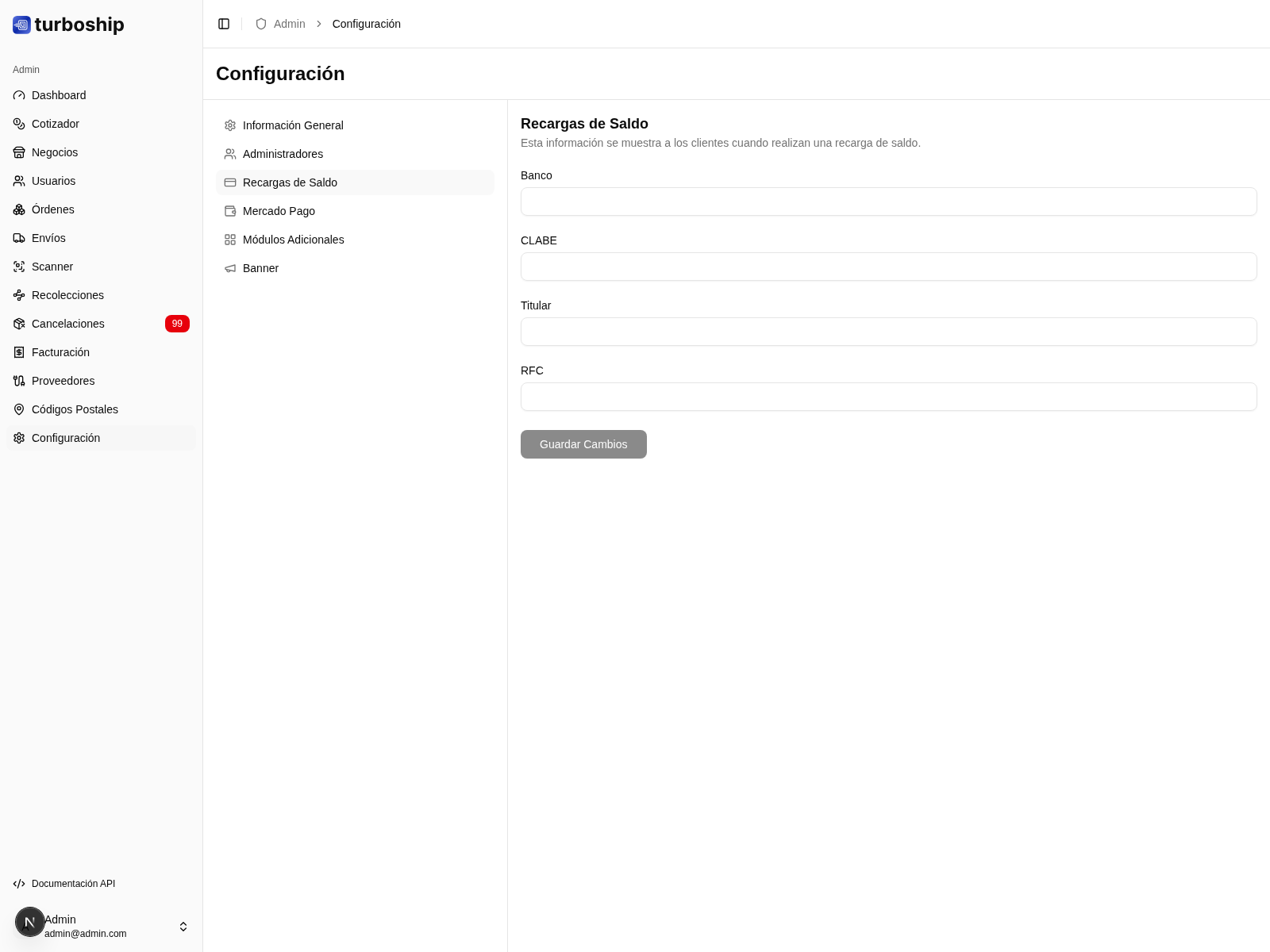The image size is (1270, 952).
Task: Open the Documentación API link
Action: click(74, 884)
